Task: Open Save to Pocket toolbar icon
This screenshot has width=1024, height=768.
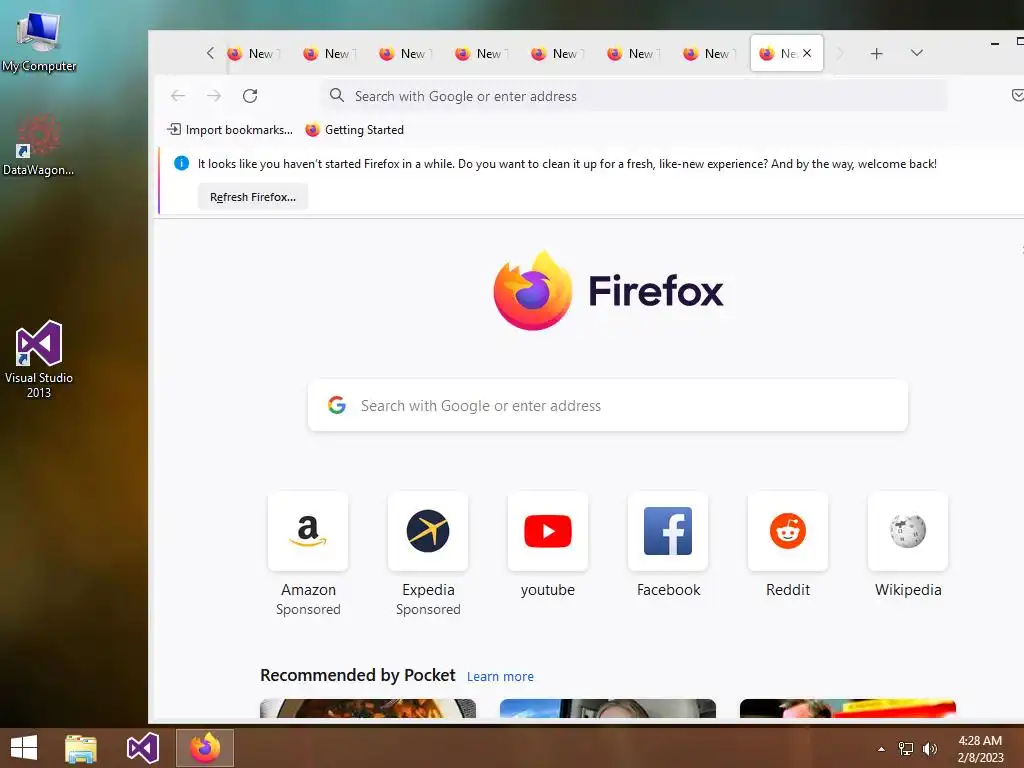Action: click(x=1017, y=96)
